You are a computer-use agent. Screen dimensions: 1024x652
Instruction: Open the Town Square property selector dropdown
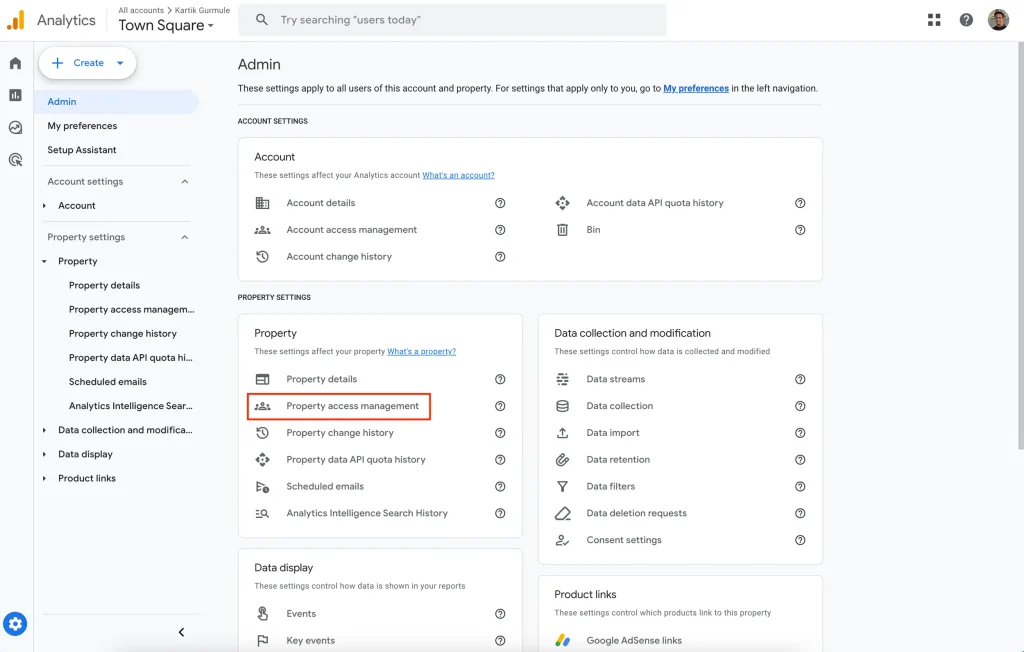[166, 25]
